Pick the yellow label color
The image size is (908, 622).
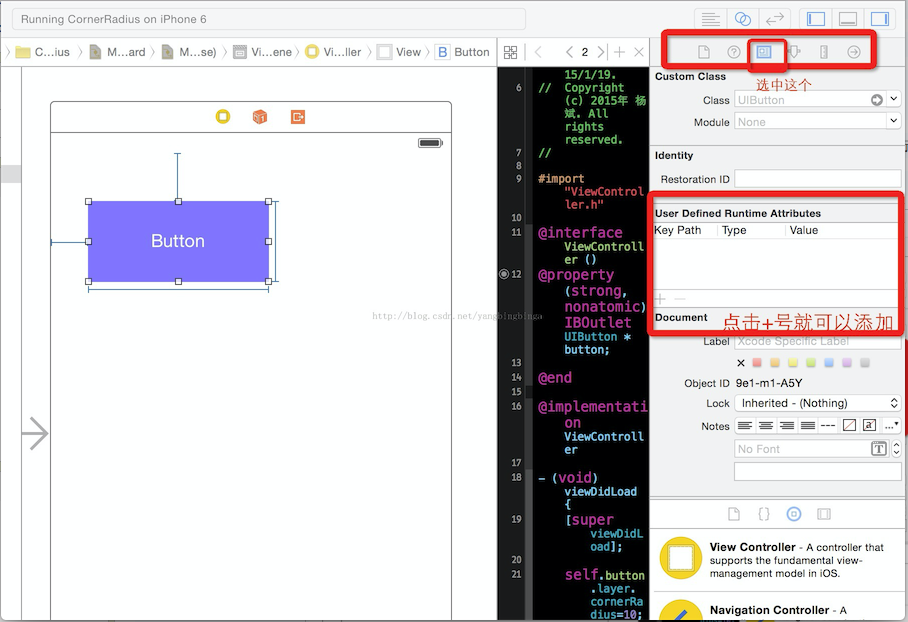[793, 363]
